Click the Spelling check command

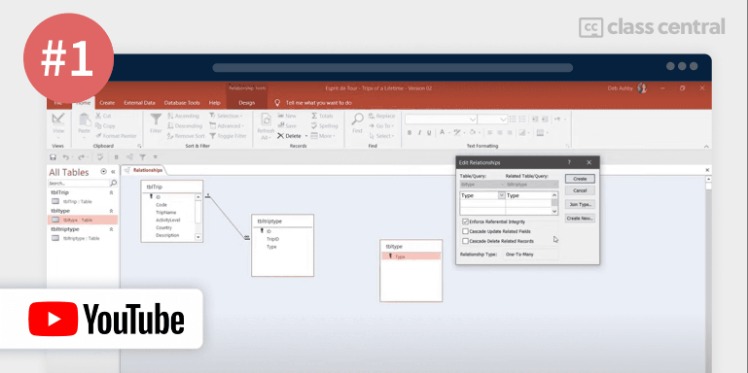tap(324, 126)
